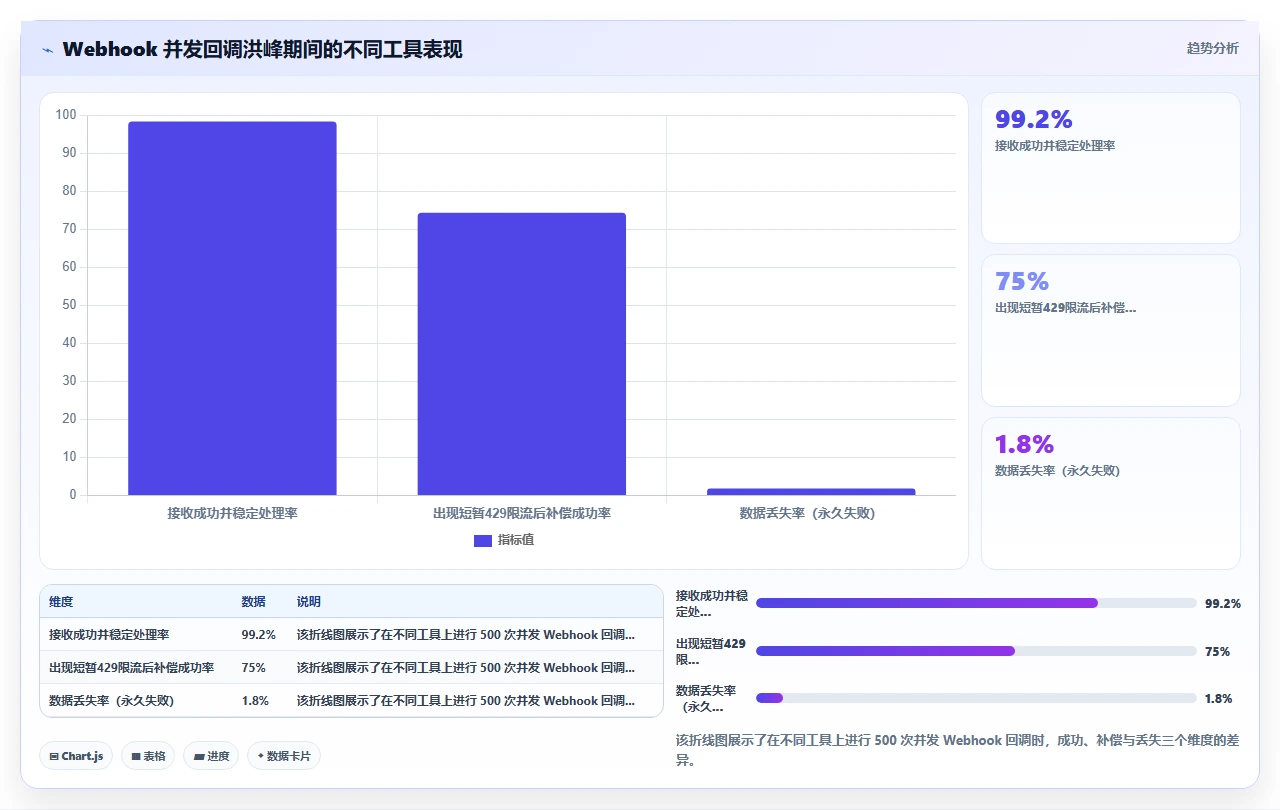Viewport: 1280px width, 810px height.
Task: Select the 出现短暂429限流后补偿成功率 bar in the chart
Action: tap(522, 354)
